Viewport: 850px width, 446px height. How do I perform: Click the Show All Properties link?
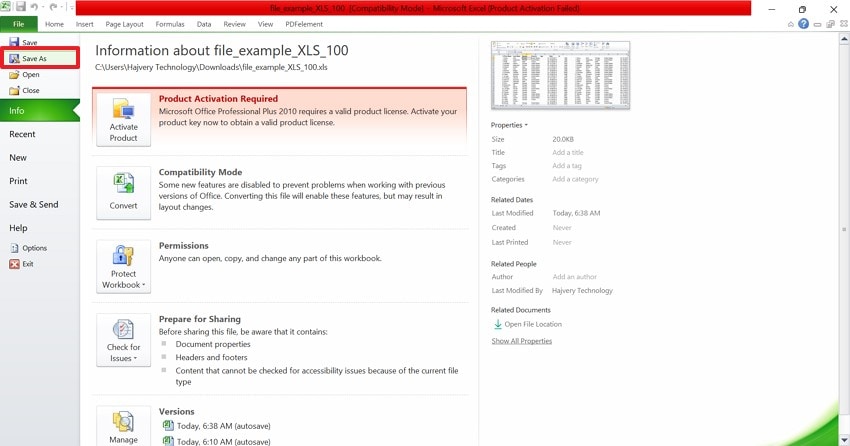521,341
